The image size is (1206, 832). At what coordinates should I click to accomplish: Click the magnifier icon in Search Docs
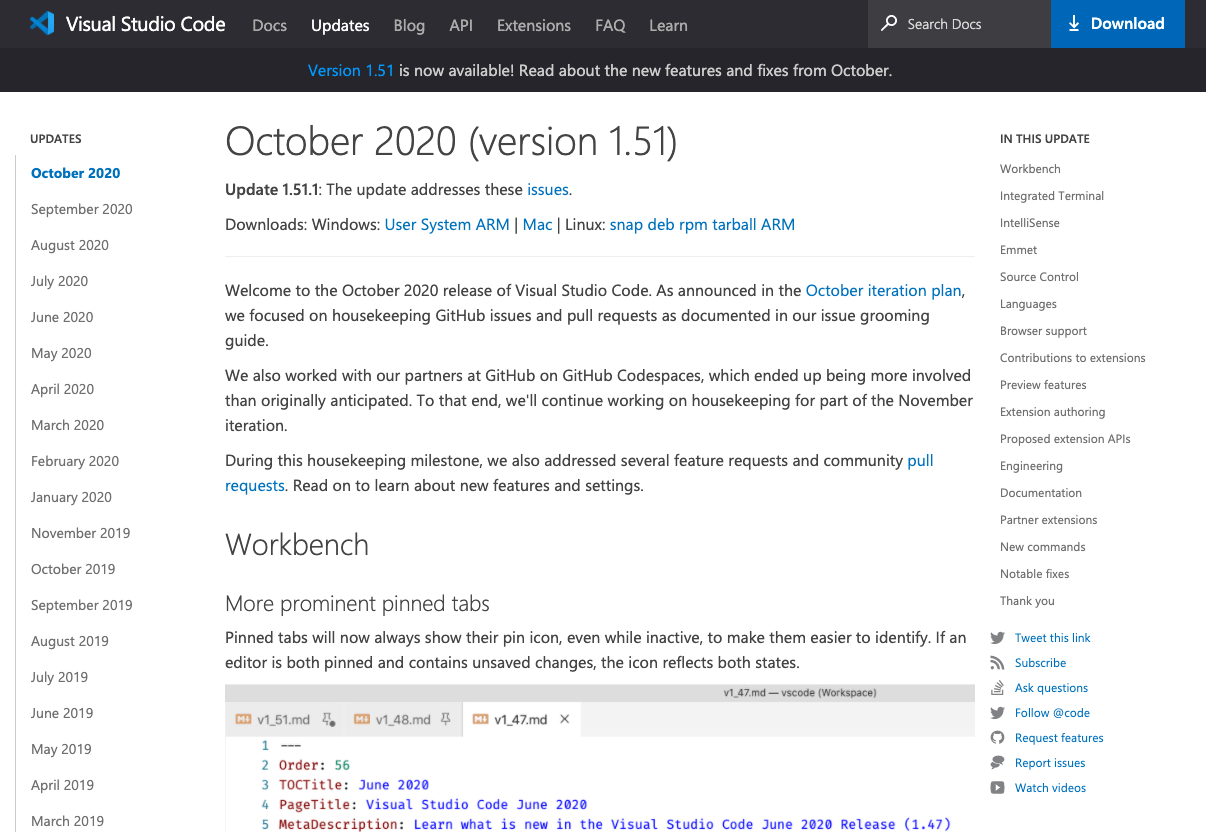click(x=889, y=23)
